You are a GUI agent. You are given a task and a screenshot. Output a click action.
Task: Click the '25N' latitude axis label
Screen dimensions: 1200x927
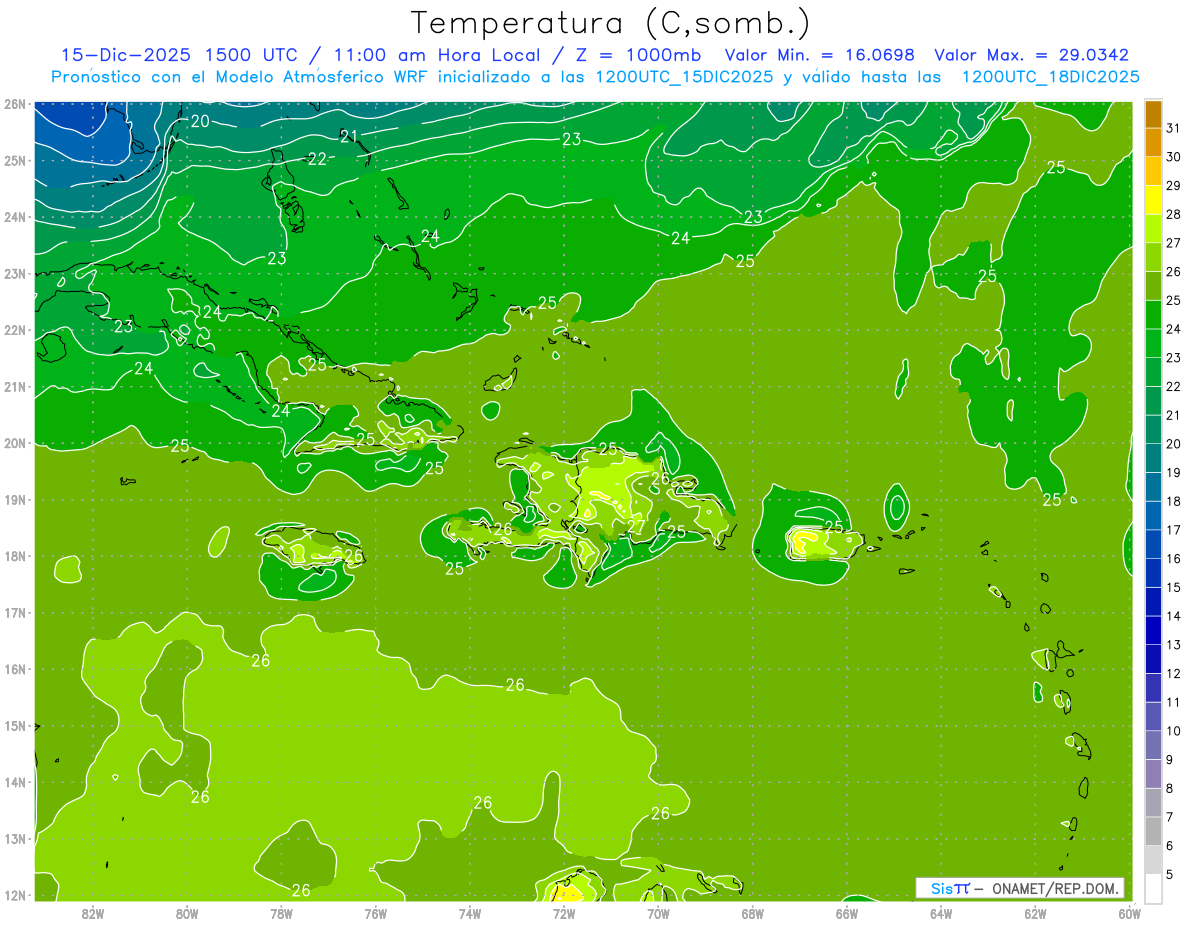click(15, 160)
